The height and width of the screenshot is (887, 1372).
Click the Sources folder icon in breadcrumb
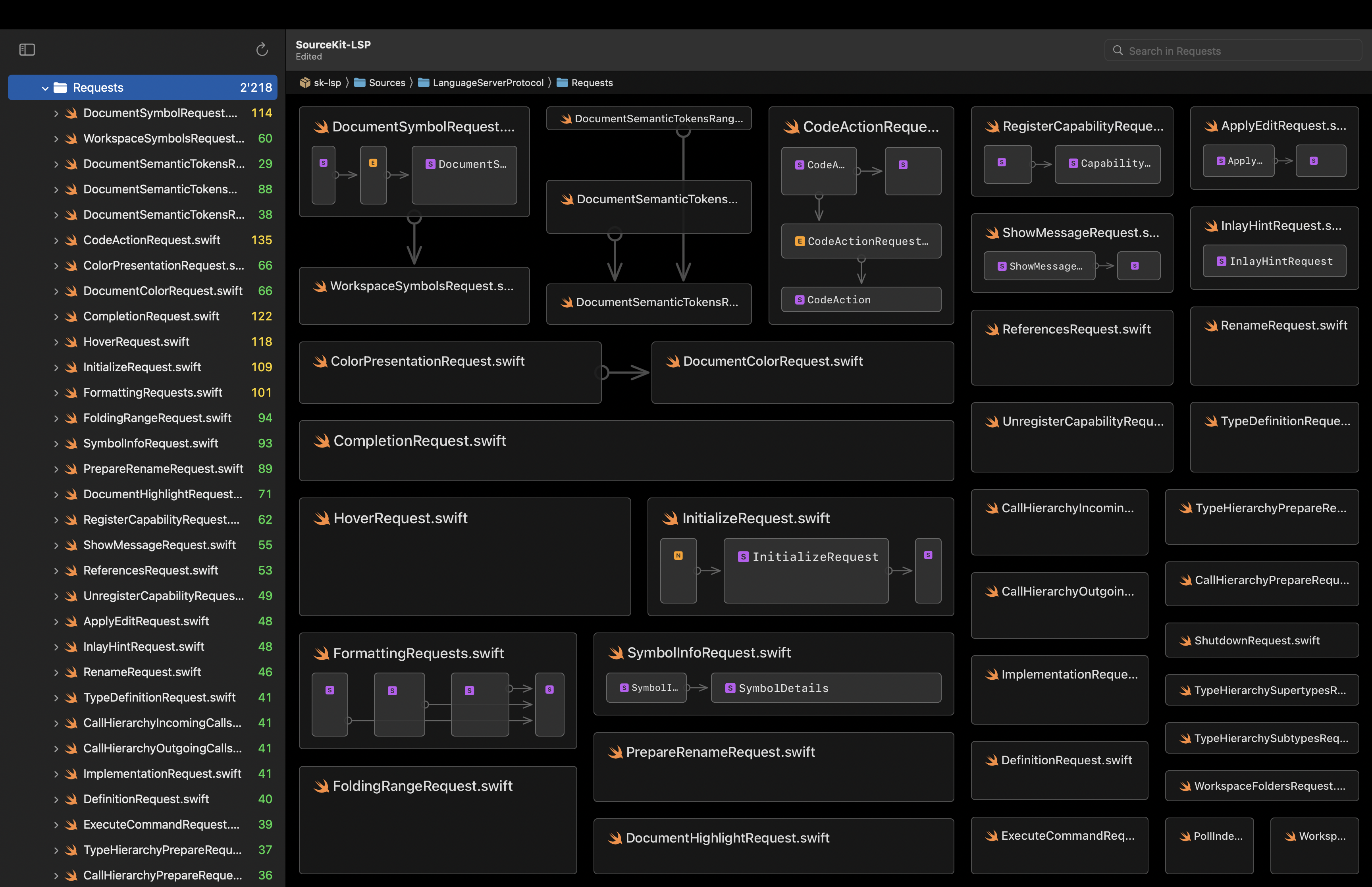[x=360, y=83]
